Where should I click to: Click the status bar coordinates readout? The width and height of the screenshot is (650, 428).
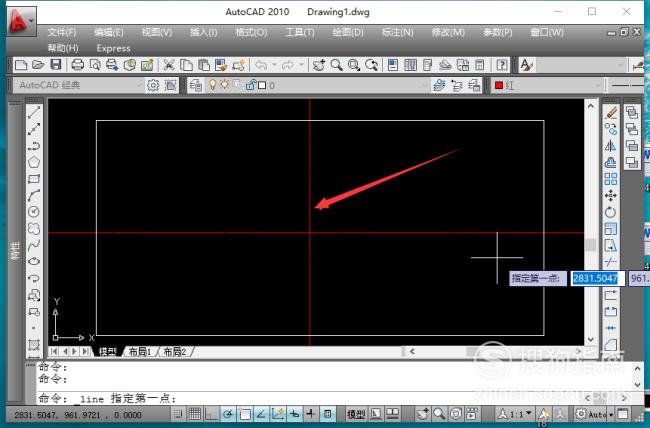78,415
